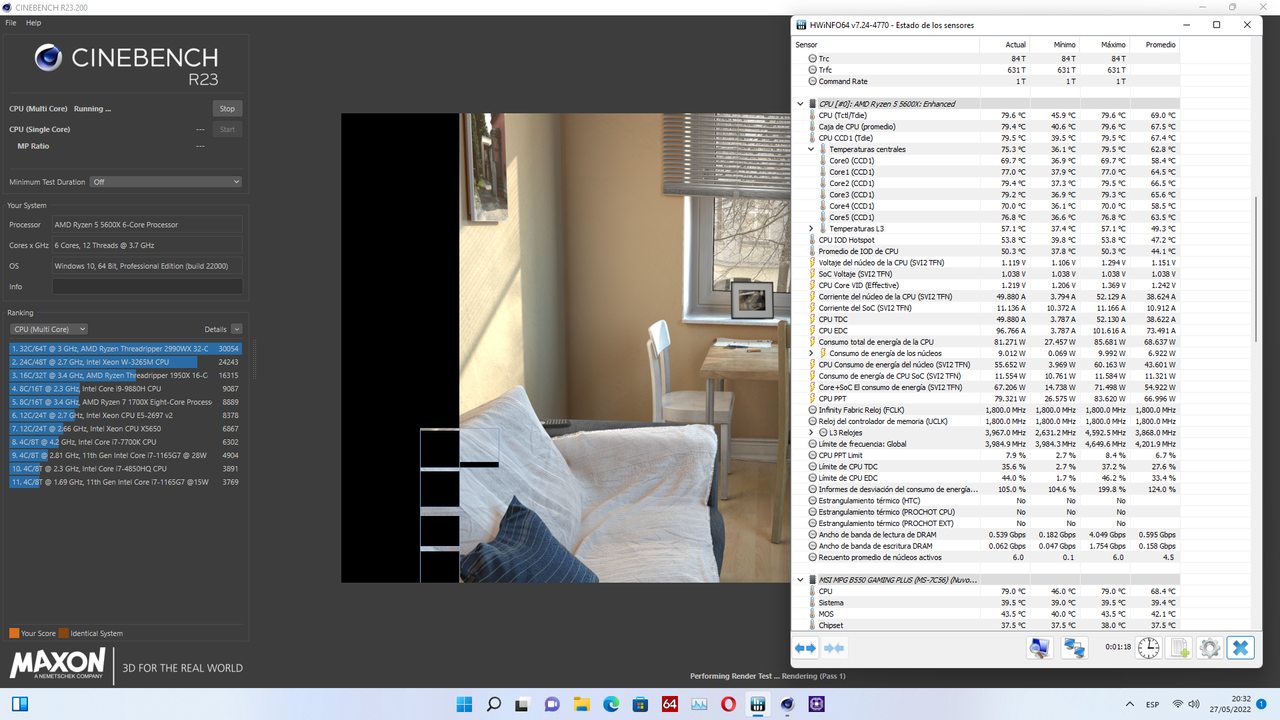Open CPU (Multi Core) ranking dropdown

[x=49, y=329]
